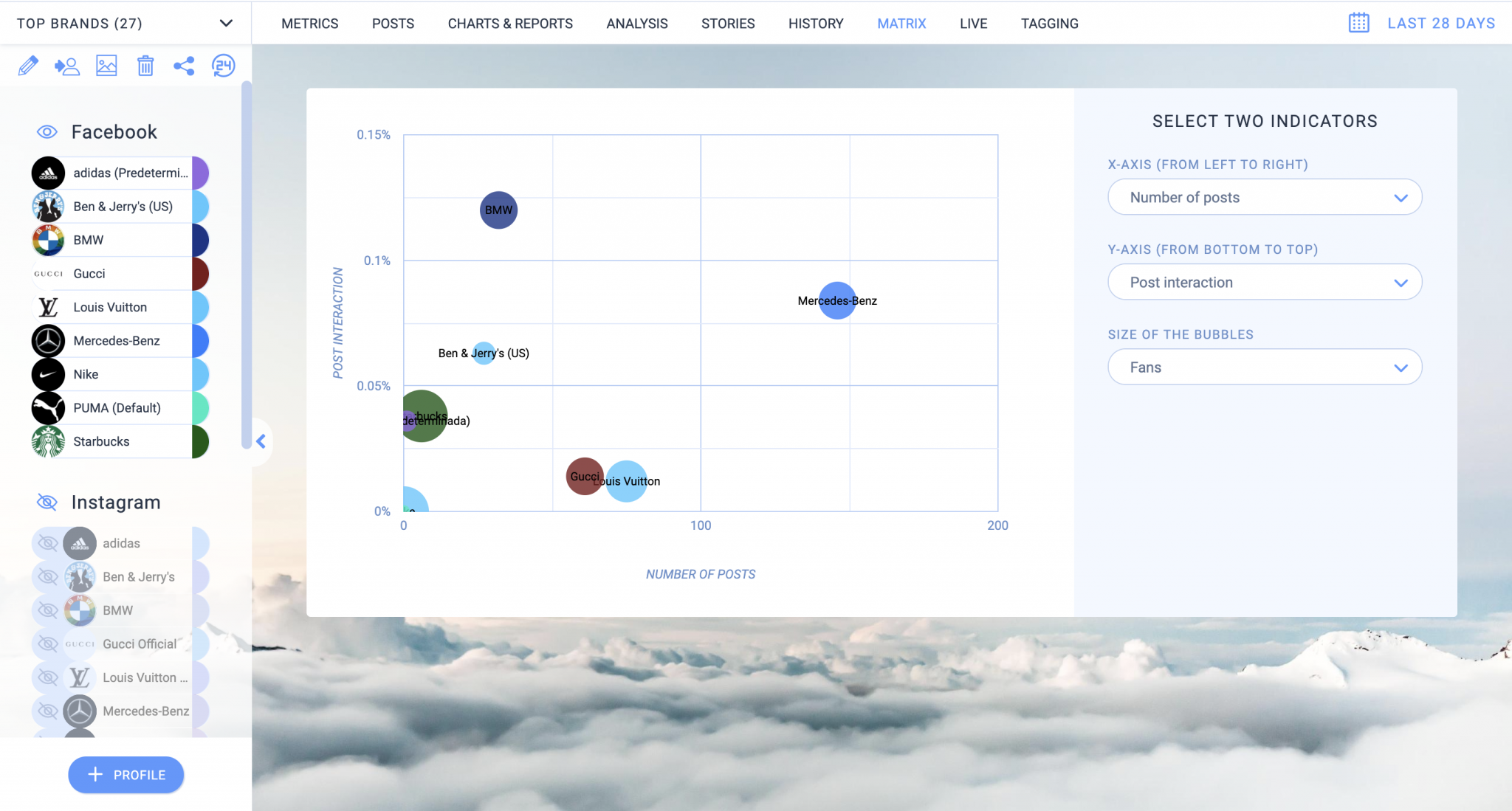Click the add profile person icon
This screenshot has height=811, width=1512.
coord(67,66)
